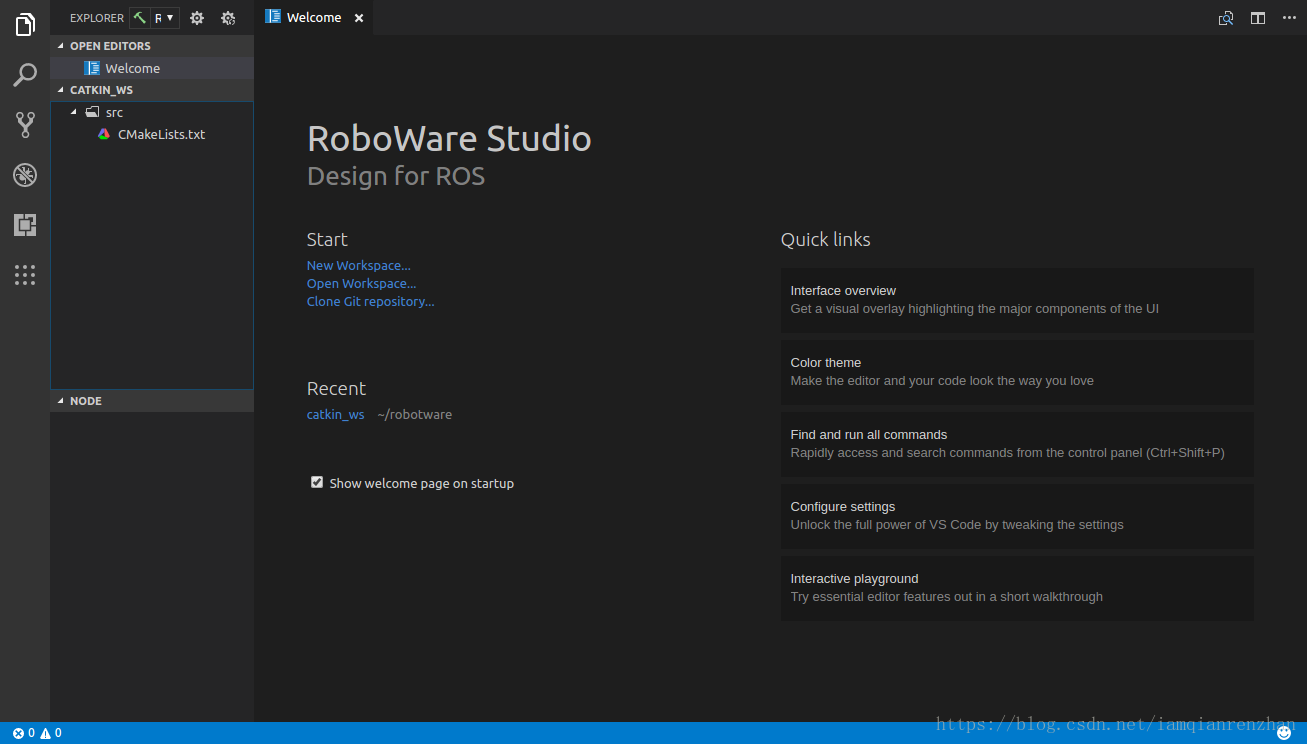Screen dimensions: 1307x744
Task: Collapse the CATKIN_WS section
Action: click(152, 90)
